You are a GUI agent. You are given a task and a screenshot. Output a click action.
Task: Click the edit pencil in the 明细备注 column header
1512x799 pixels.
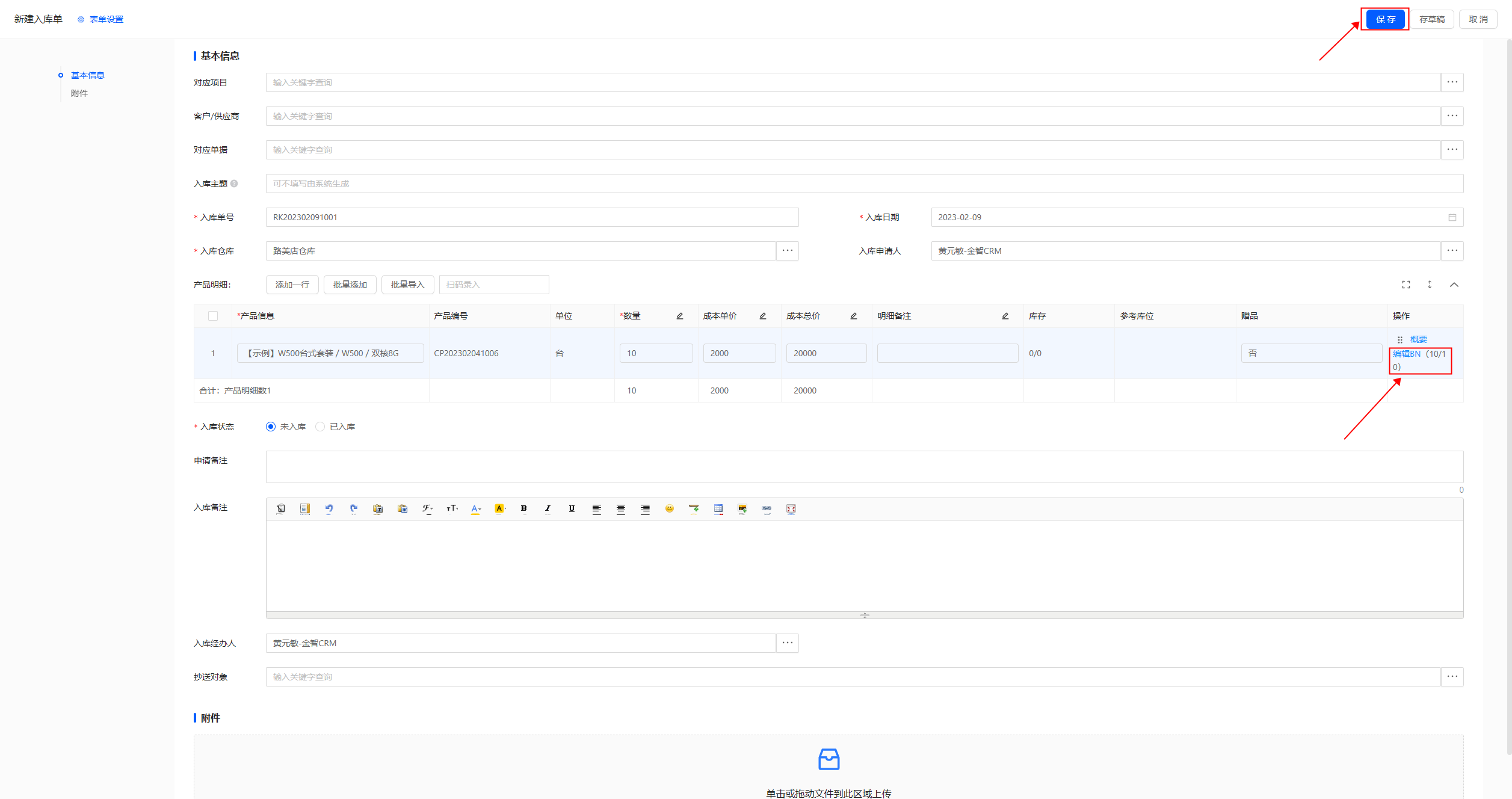pyautogui.click(x=1005, y=316)
